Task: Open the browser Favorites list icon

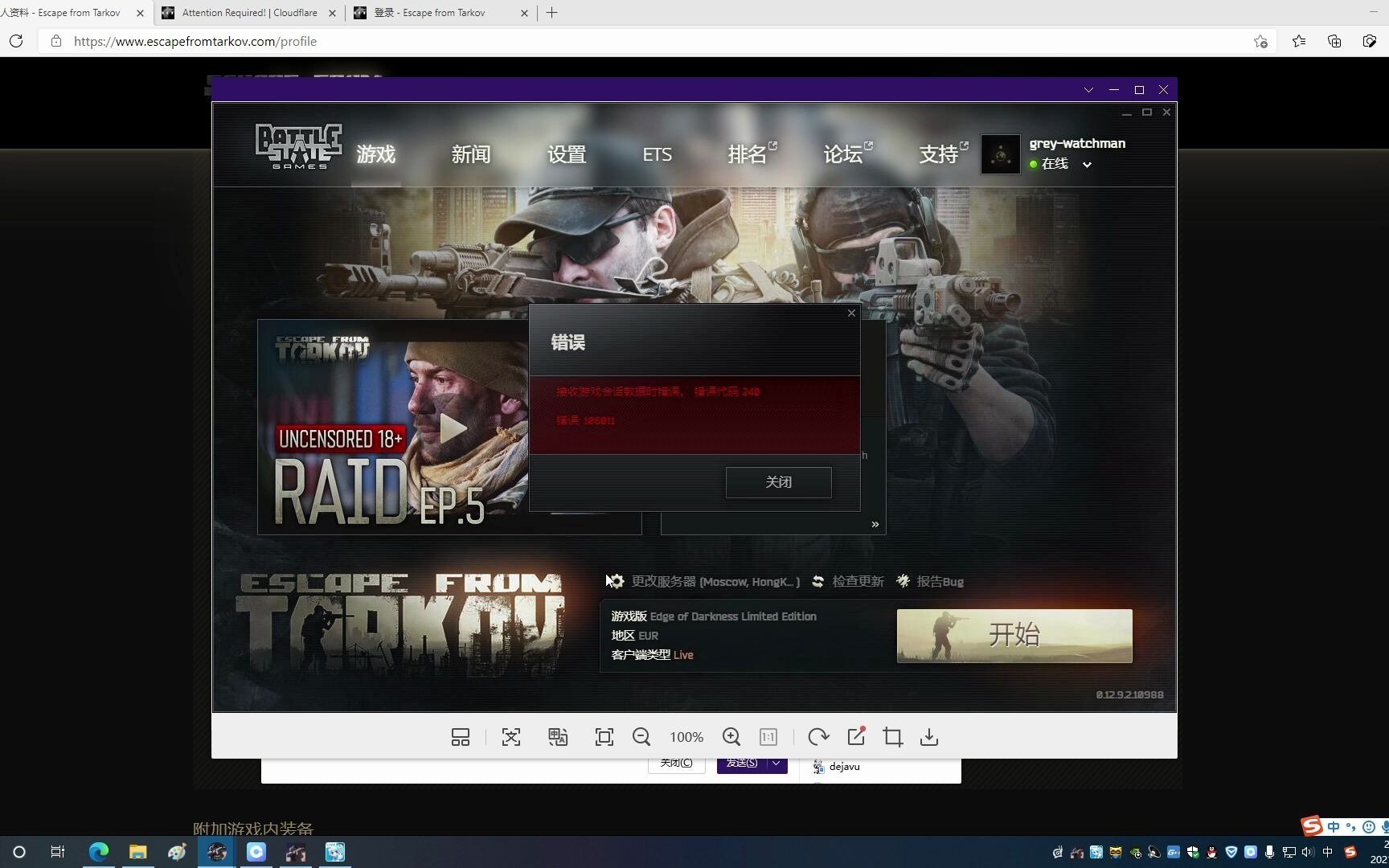Action: [x=1299, y=41]
